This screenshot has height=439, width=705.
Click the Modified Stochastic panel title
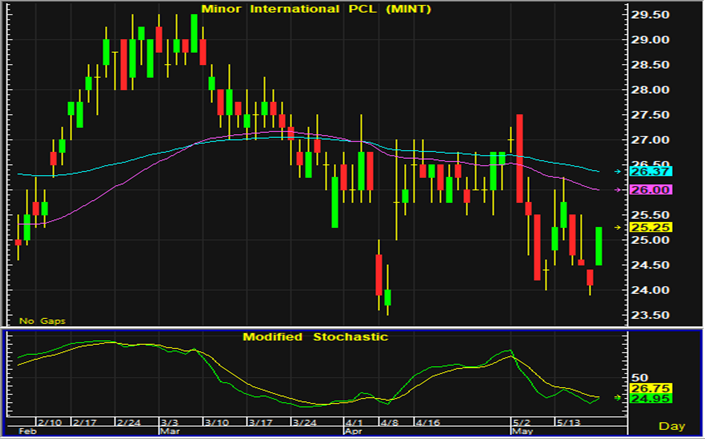point(315,337)
